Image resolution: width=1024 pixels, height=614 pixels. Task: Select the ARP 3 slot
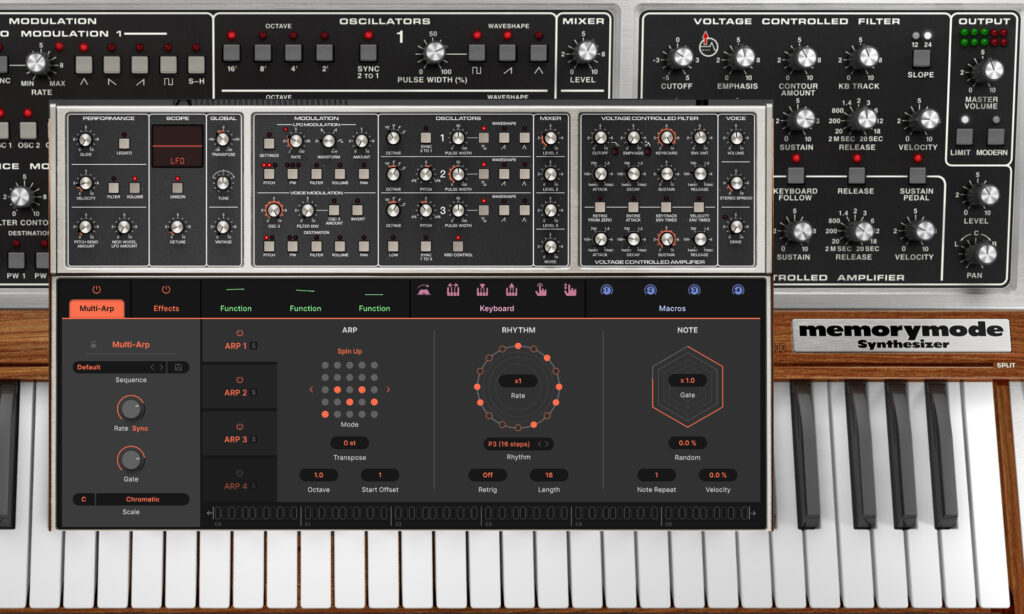(x=239, y=433)
